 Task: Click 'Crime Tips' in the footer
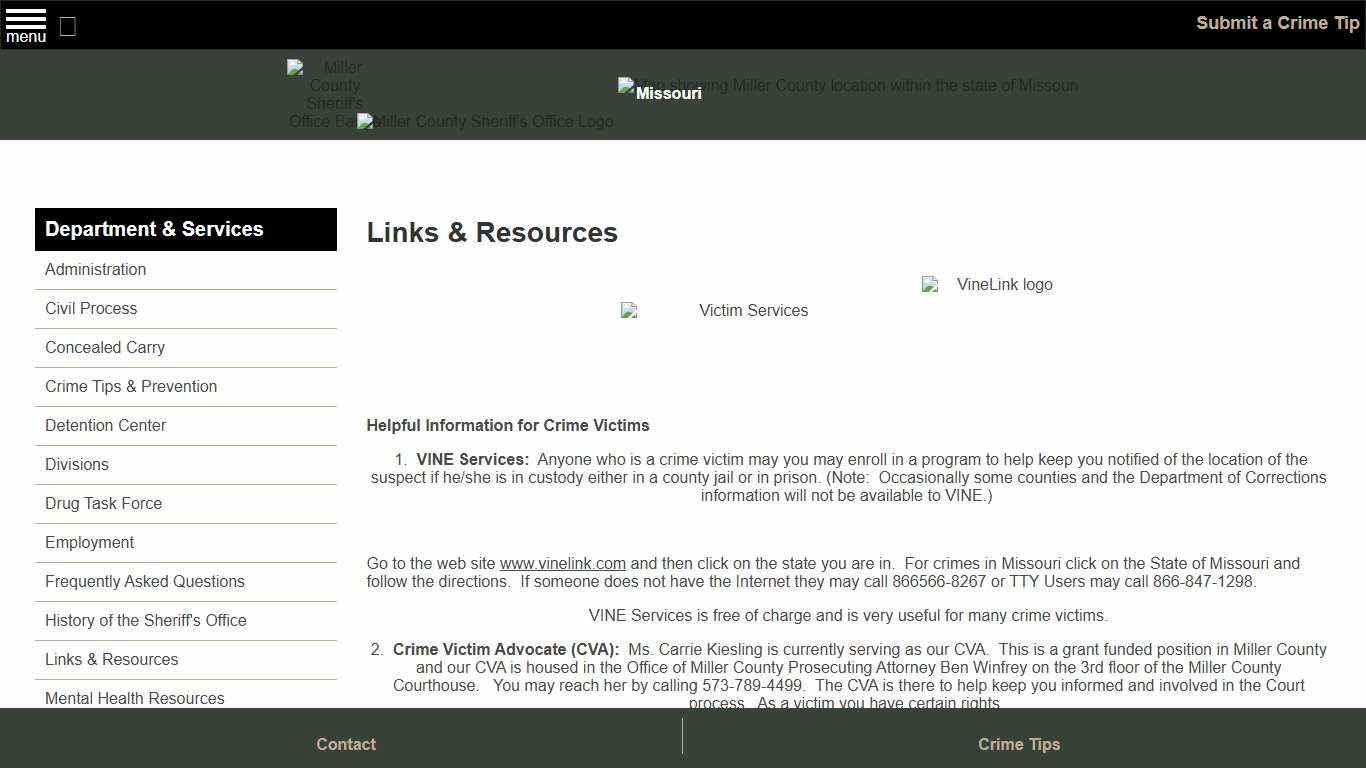point(1019,744)
